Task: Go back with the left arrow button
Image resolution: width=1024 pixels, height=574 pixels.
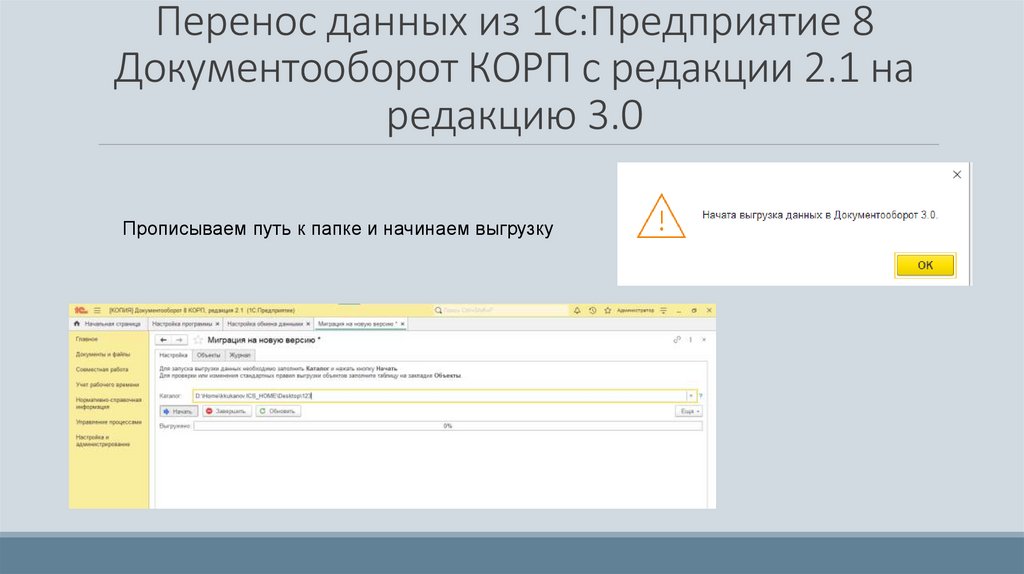Action: 163,340
